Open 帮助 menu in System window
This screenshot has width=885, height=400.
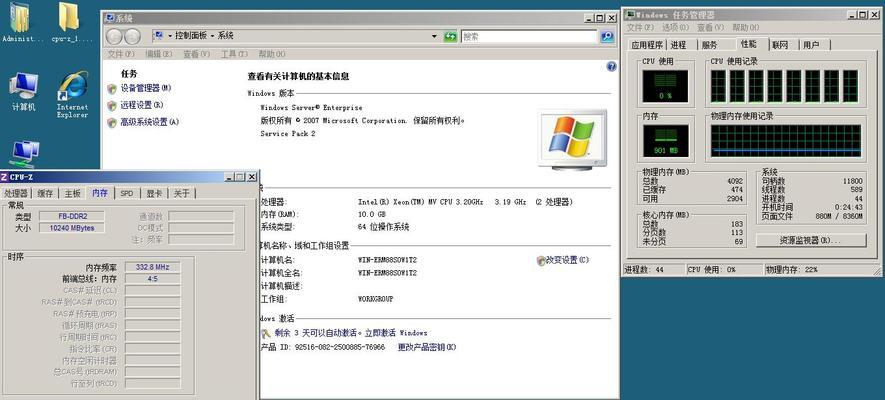click(272, 54)
